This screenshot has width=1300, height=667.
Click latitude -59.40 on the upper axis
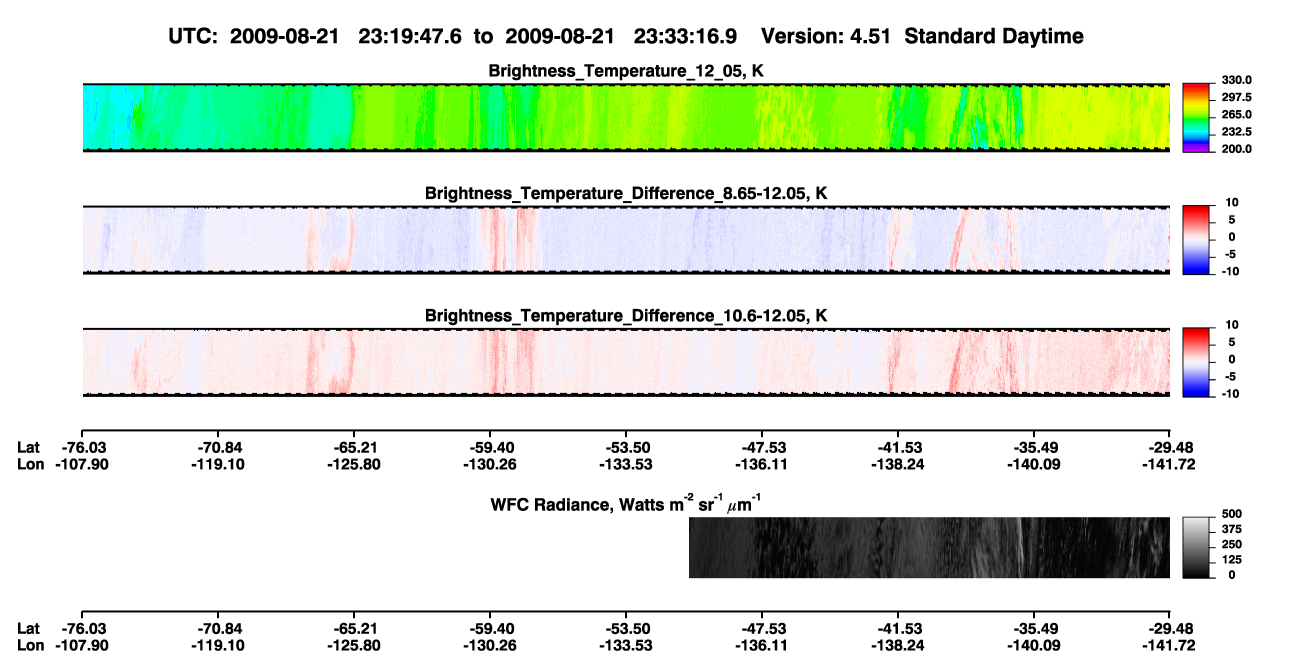(x=490, y=448)
